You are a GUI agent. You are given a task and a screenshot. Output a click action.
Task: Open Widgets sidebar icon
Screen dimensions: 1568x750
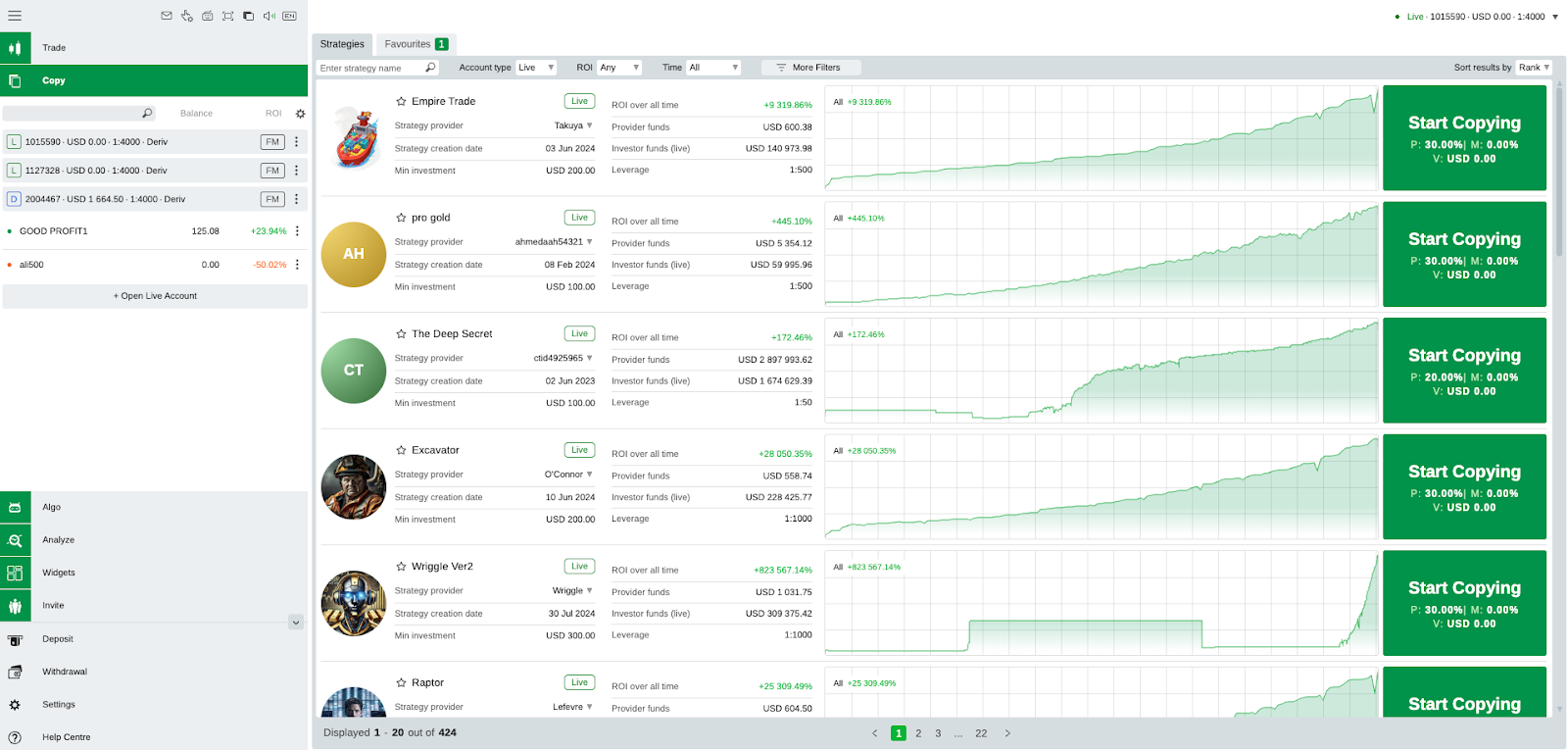click(x=16, y=574)
